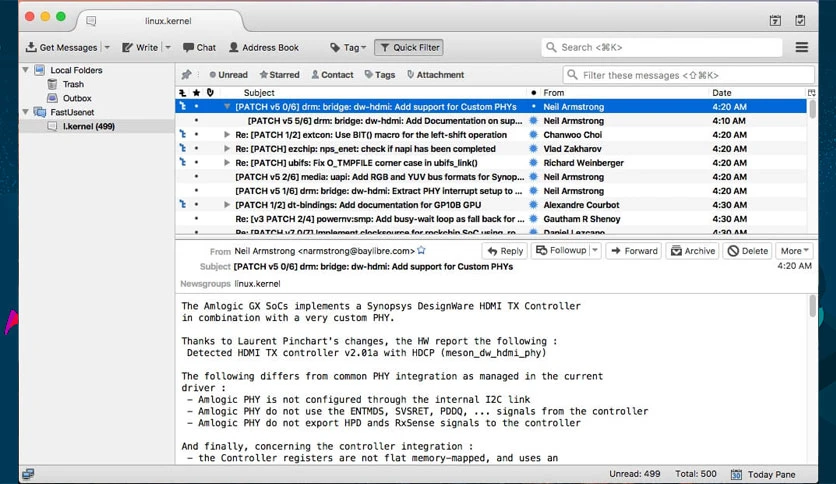836x484 pixels.
Task: Toggle the Attachment quick filter
Action: (x=435, y=75)
